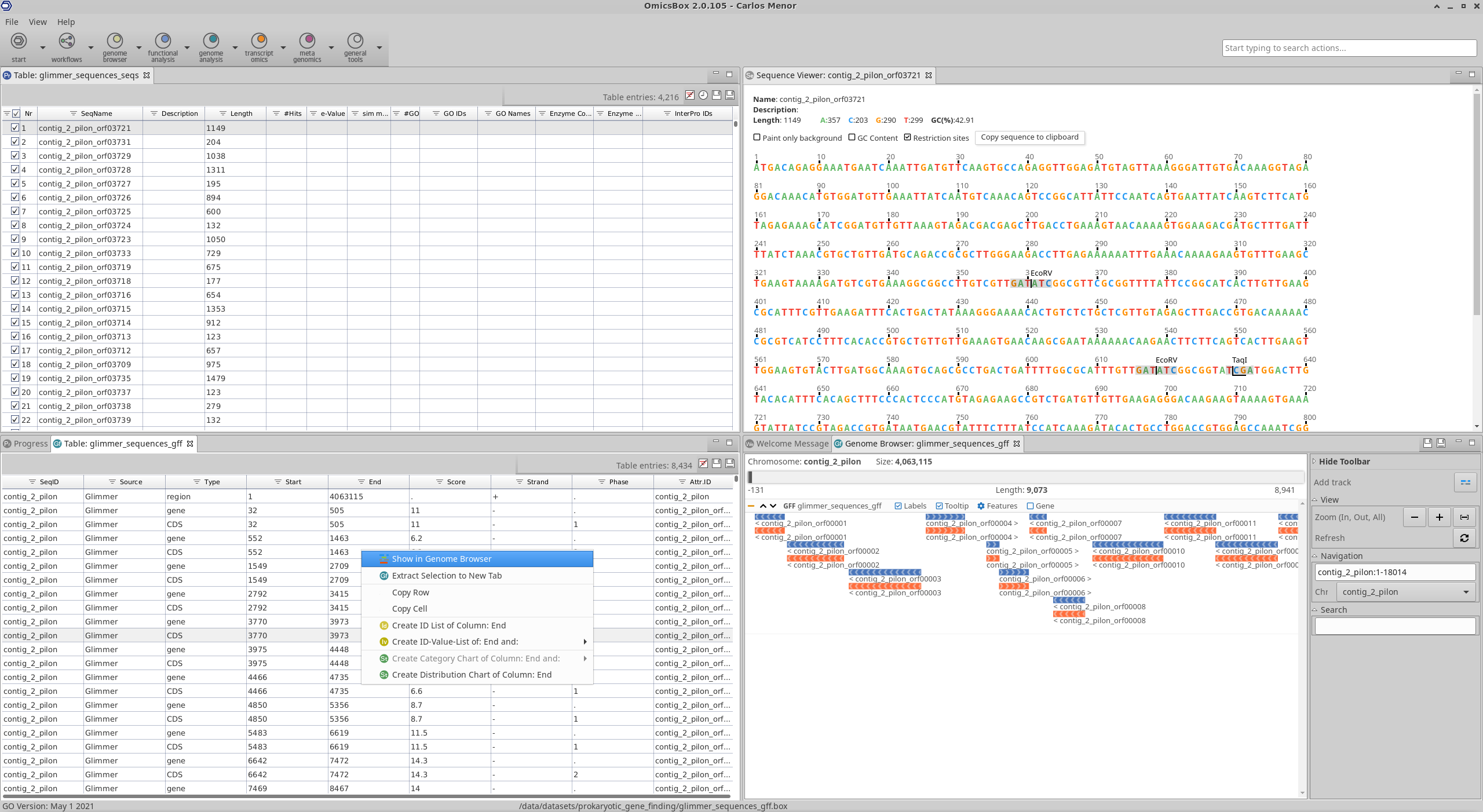
Task: Click the zoom in plus button
Action: tap(1439, 517)
